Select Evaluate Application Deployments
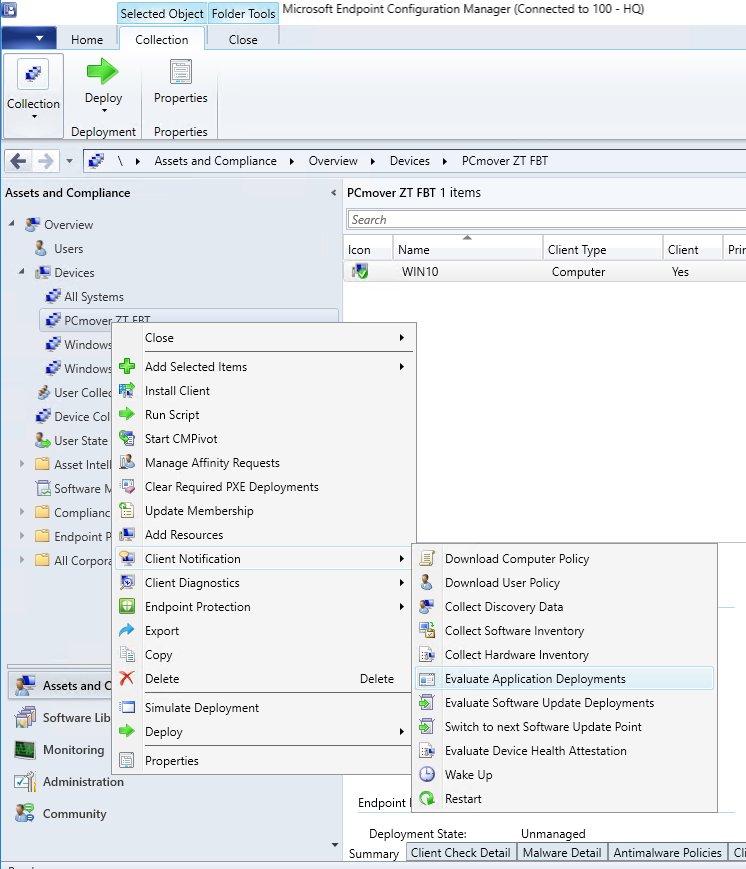The width and height of the screenshot is (746, 869). (564, 678)
